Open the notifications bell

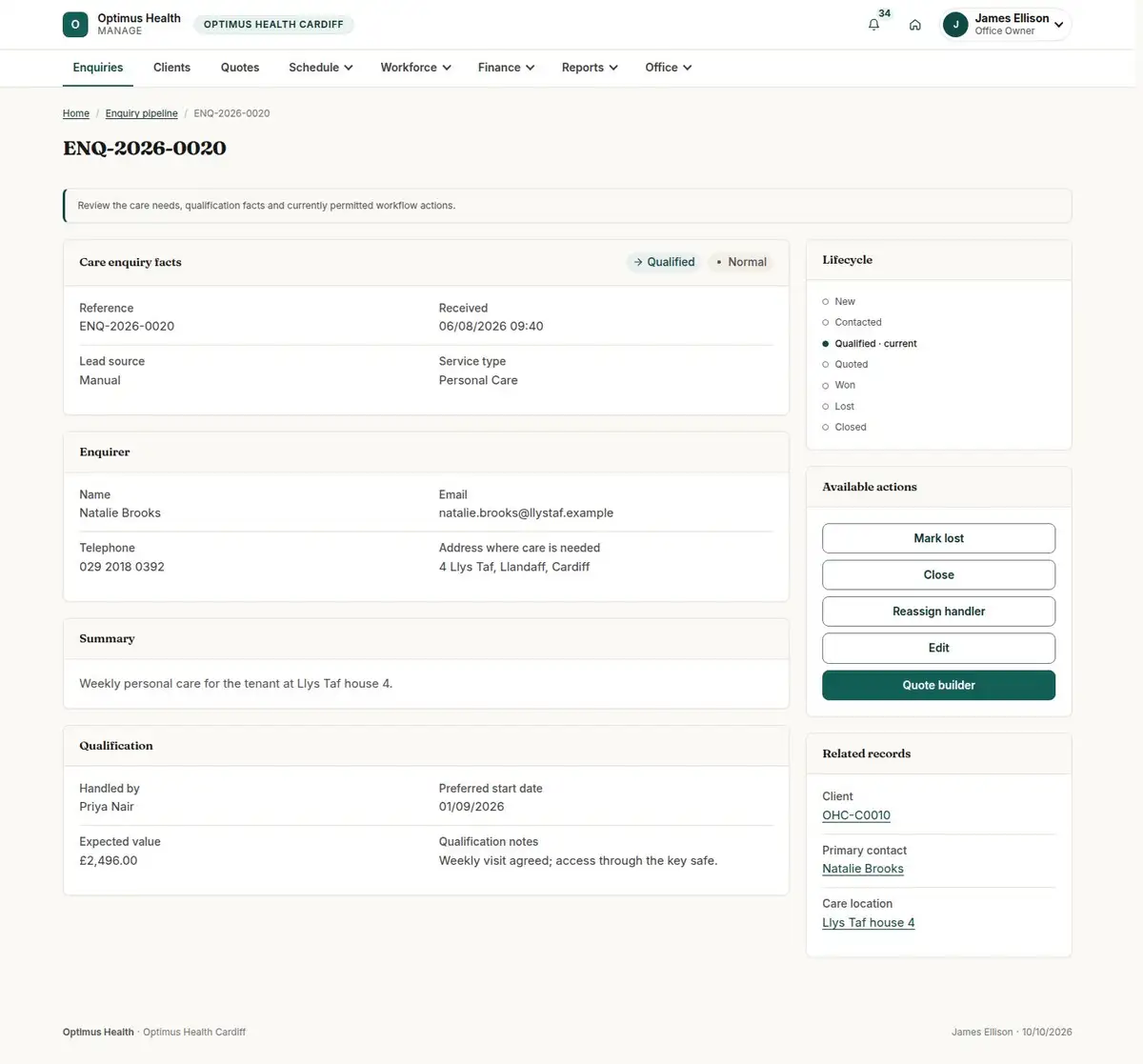point(873,25)
